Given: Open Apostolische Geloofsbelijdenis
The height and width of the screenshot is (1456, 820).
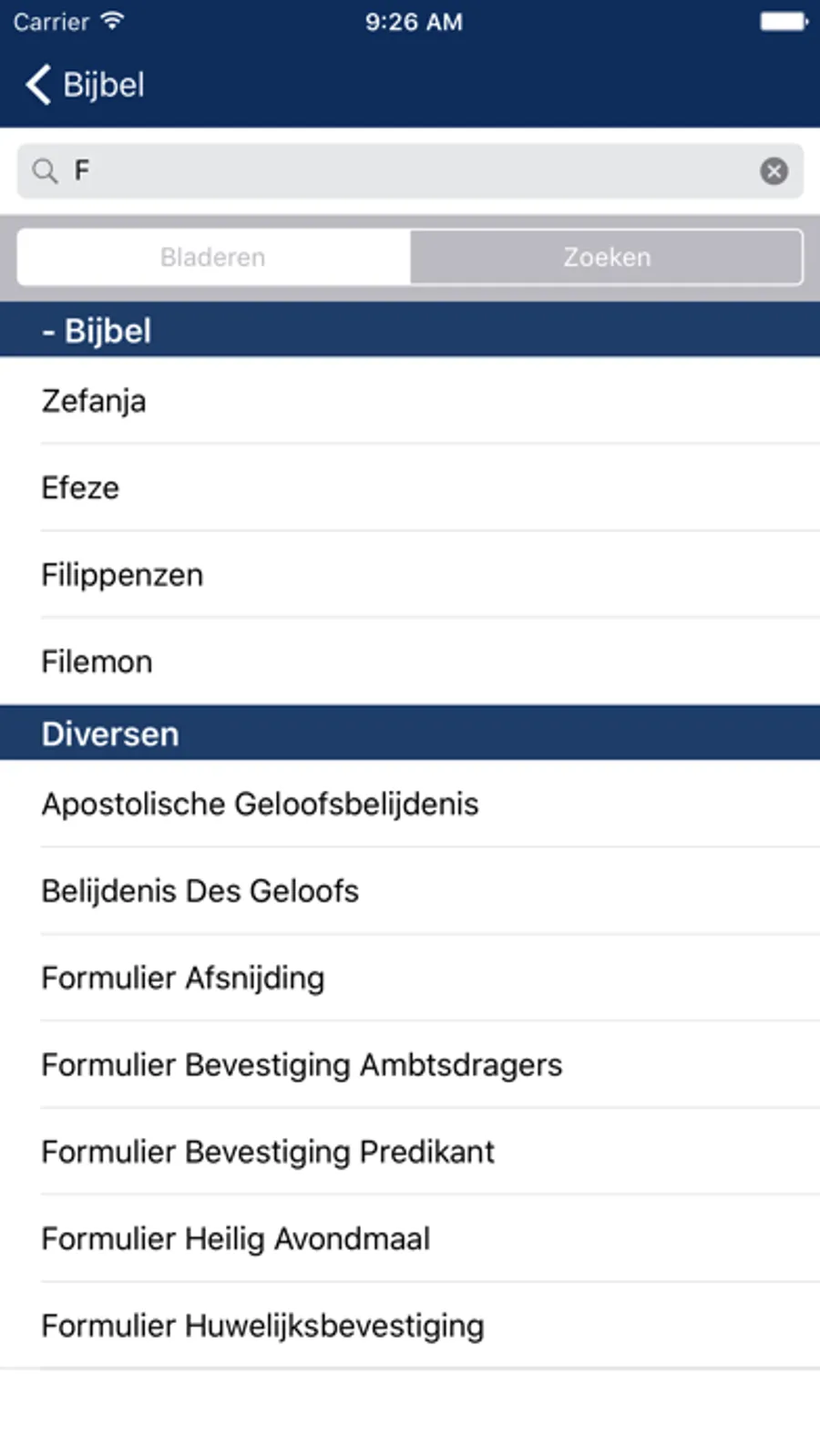Looking at the screenshot, I should (410, 804).
